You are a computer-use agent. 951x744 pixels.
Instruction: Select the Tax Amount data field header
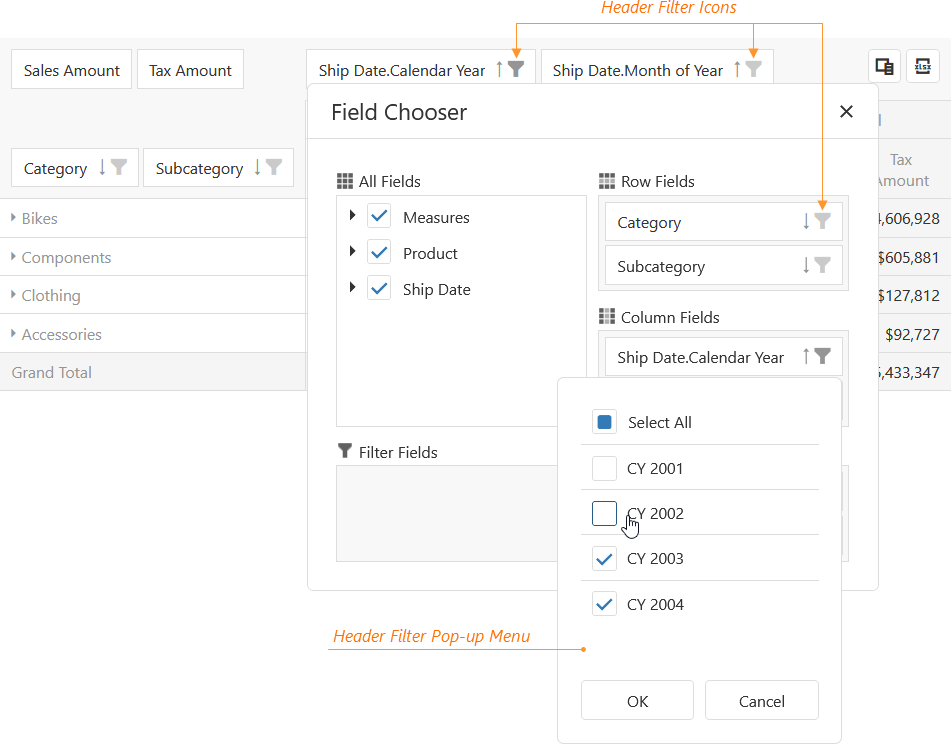(x=190, y=69)
